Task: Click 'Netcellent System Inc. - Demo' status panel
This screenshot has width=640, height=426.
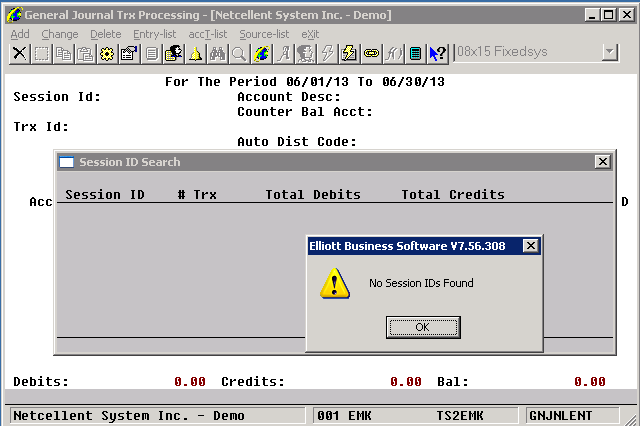Action: coord(158,416)
